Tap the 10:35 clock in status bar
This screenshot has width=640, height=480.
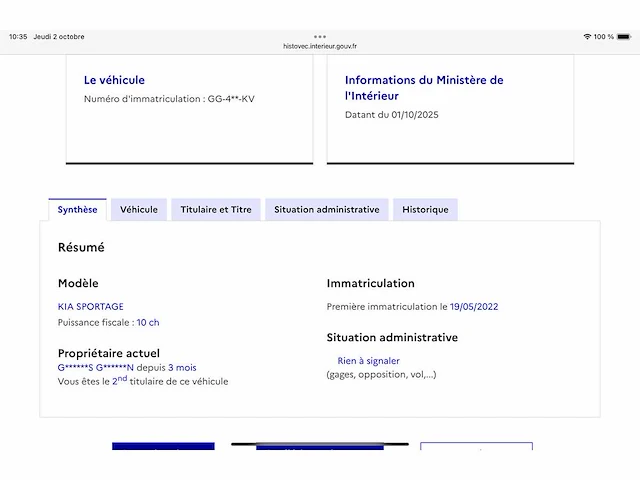pyautogui.click(x=18, y=37)
